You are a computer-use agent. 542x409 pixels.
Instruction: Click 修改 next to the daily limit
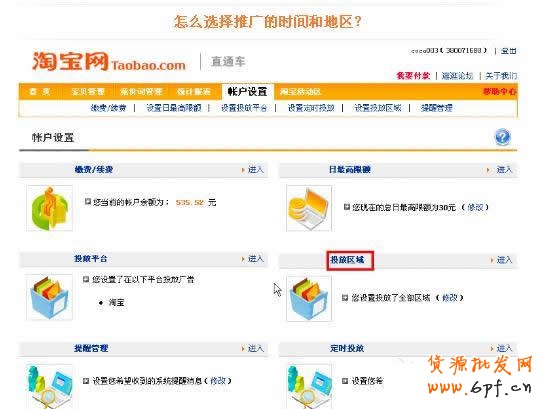(x=475, y=207)
